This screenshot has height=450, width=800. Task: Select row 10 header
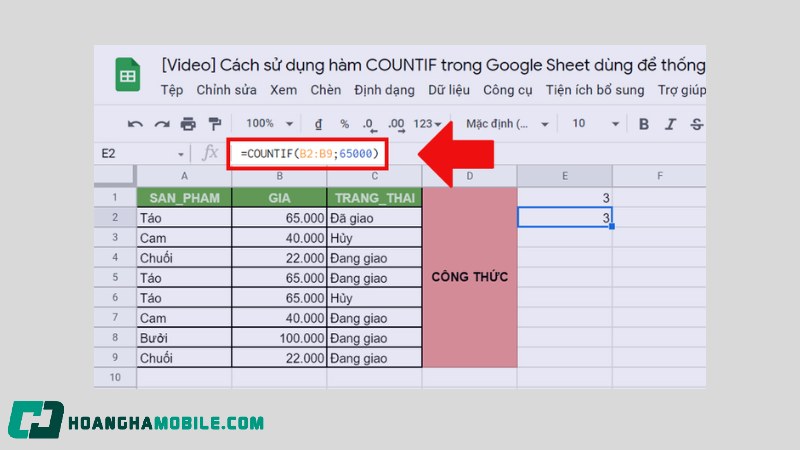tap(115, 378)
